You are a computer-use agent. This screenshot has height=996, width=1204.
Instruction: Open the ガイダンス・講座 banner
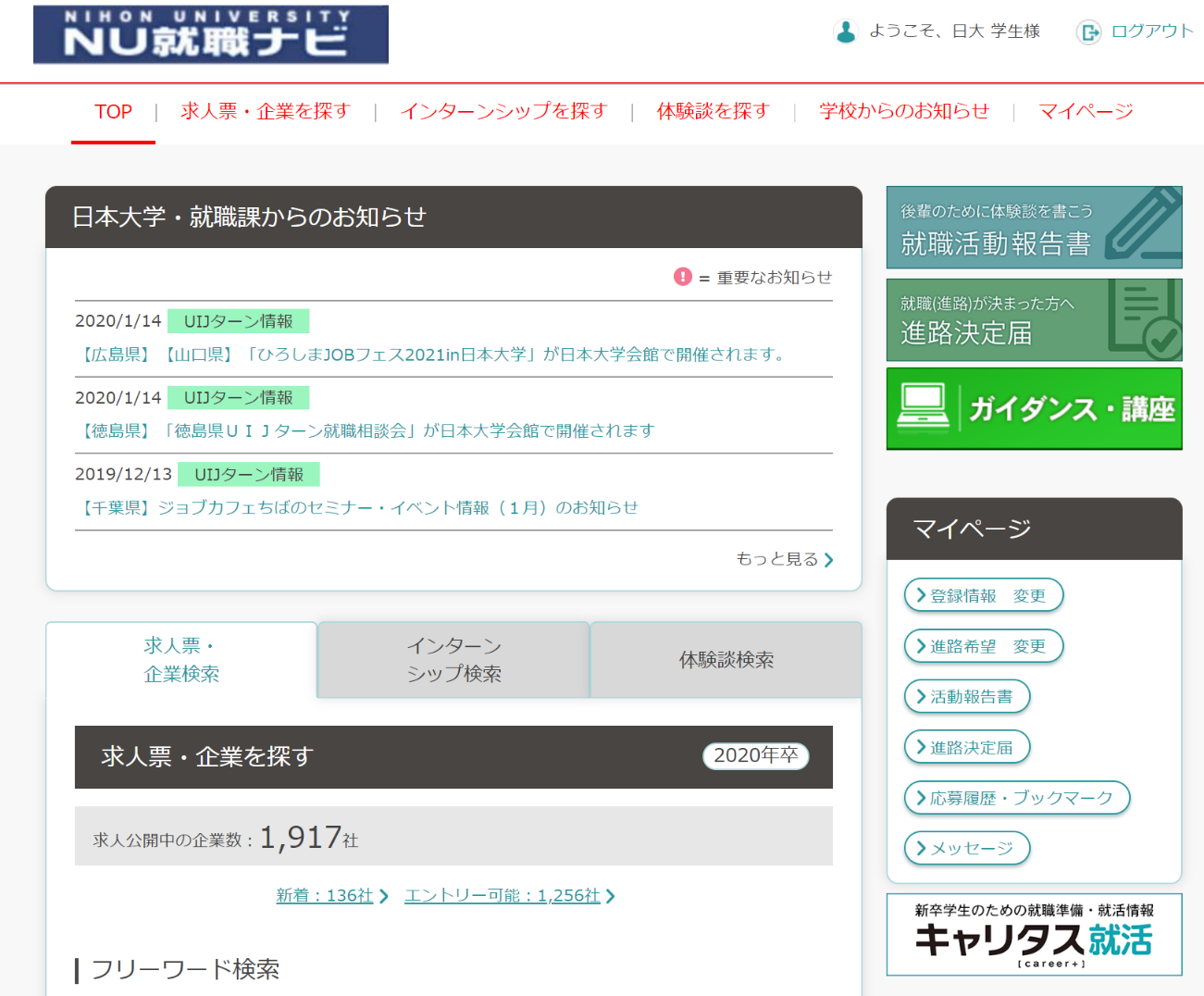click(x=1035, y=409)
